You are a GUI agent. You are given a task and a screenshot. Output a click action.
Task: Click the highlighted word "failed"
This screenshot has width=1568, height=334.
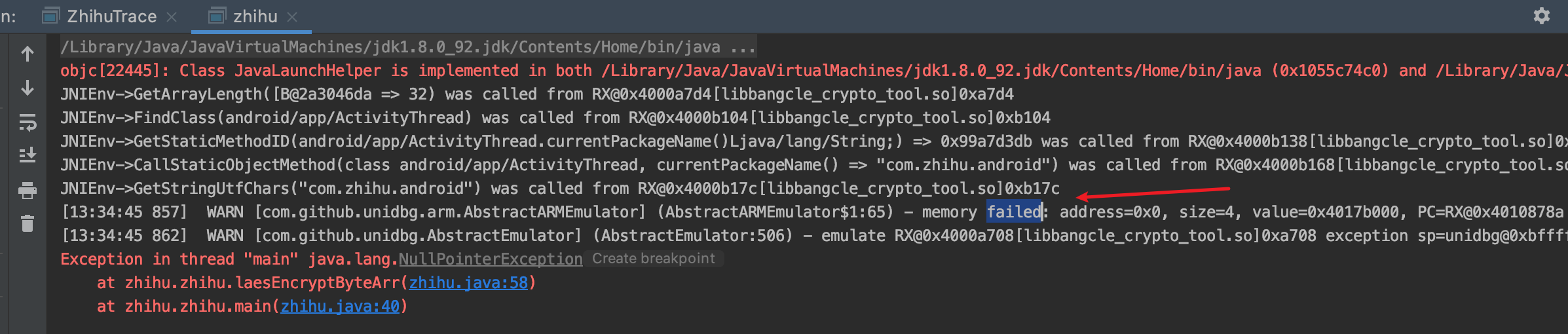pos(1014,212)
